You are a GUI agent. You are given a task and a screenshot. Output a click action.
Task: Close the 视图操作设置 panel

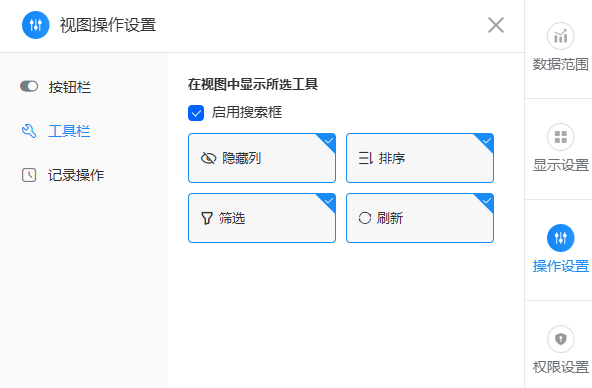click(496, 25)
